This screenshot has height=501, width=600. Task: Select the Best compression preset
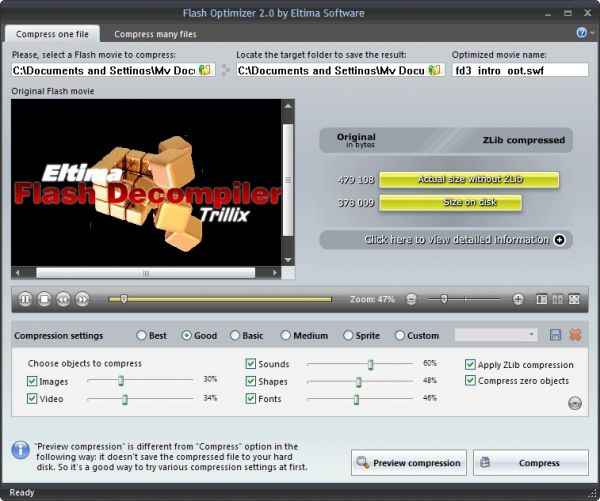(x=141, y=335)
